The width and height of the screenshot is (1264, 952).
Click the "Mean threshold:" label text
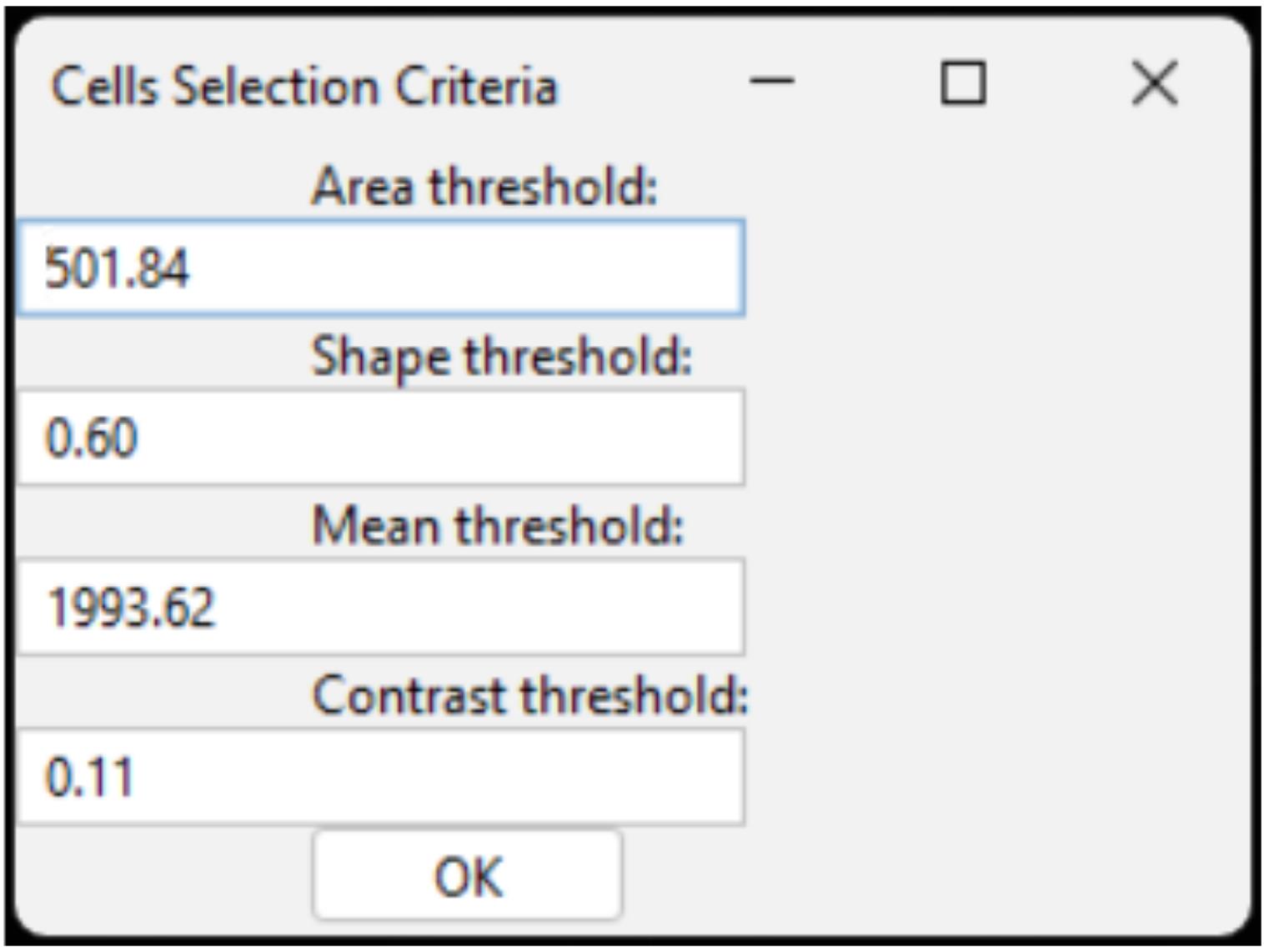coord(498,526)
